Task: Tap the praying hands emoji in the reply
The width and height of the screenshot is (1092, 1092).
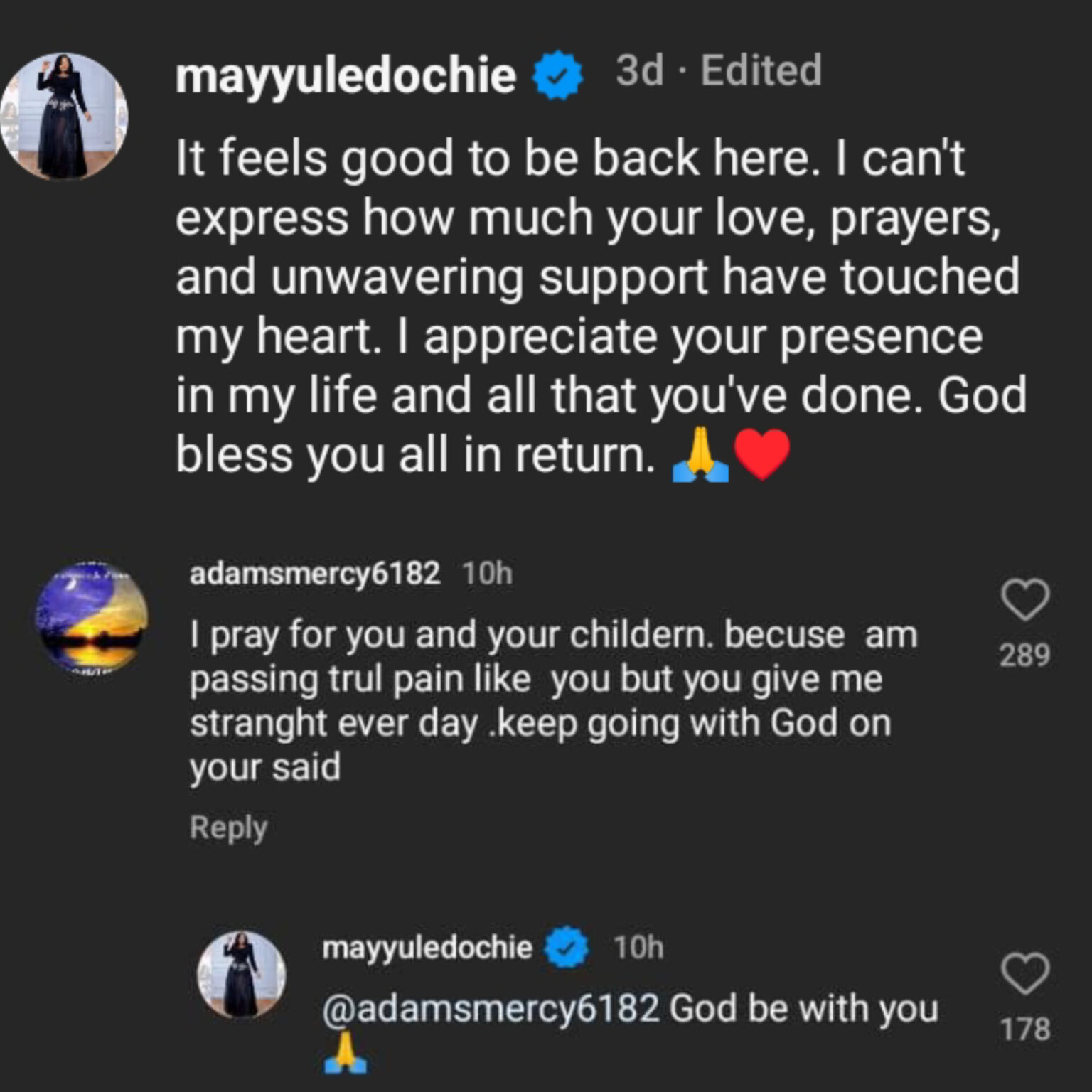Action: coord(345,1054)
